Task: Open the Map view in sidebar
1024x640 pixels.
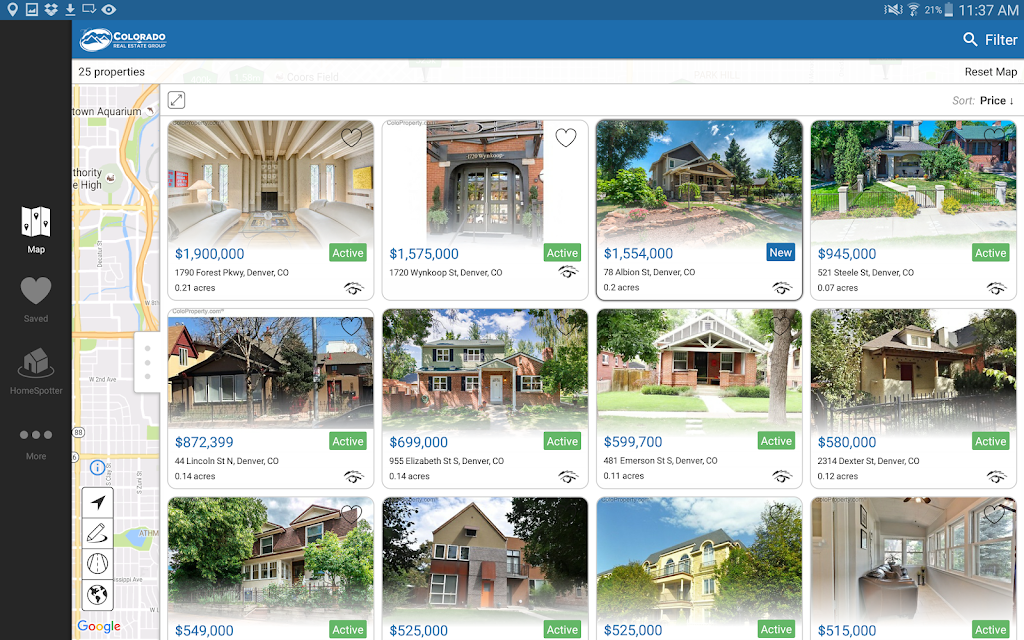Action: tap(36, 230)
